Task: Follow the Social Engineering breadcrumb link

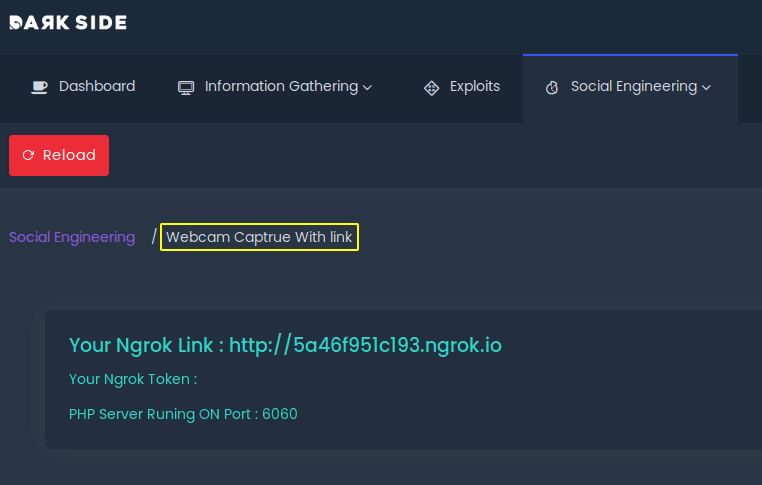Action: coord(72,237)
